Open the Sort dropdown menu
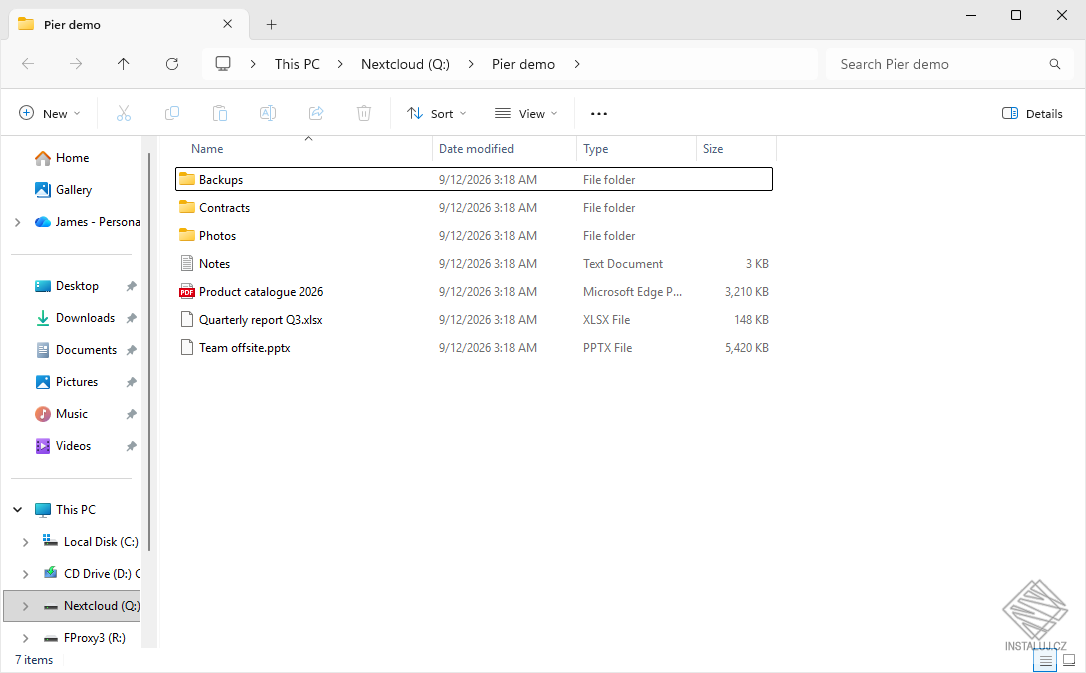This screenshot has width=1086, height=673. [436, 114]
